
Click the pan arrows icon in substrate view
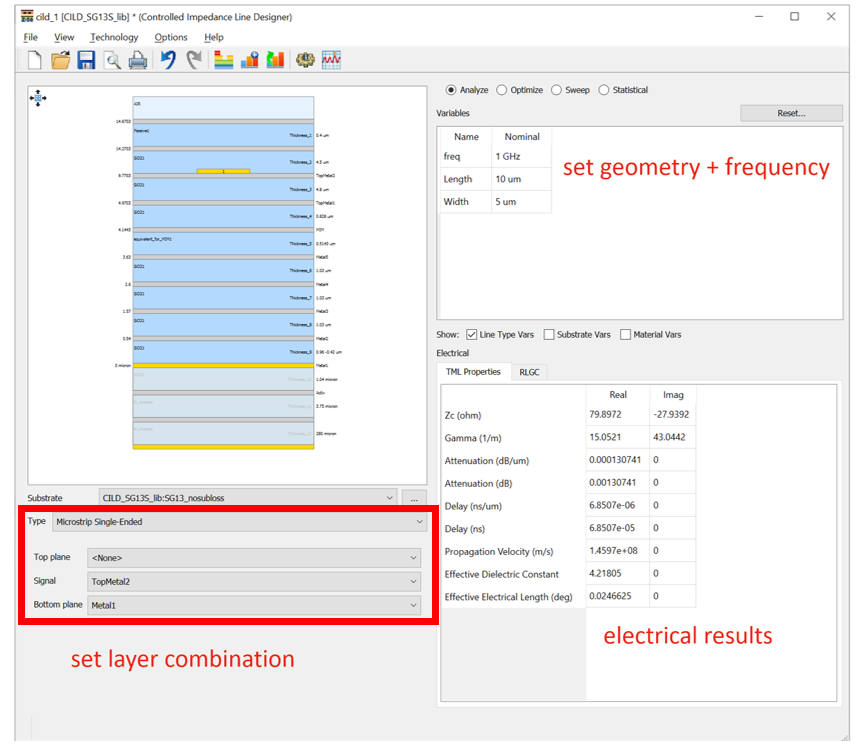click(x=38, y=98)
